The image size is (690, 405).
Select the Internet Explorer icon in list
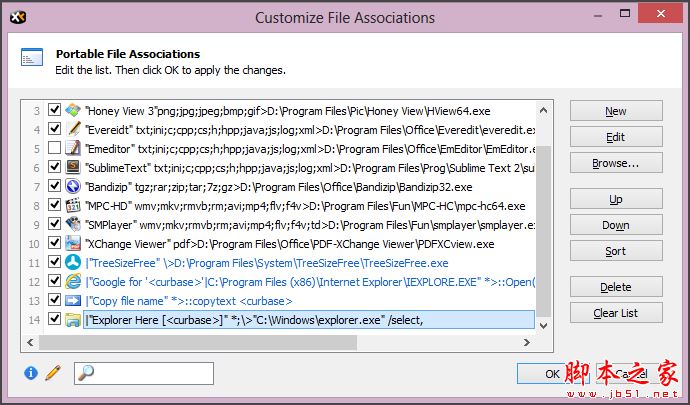click(73, 281)
